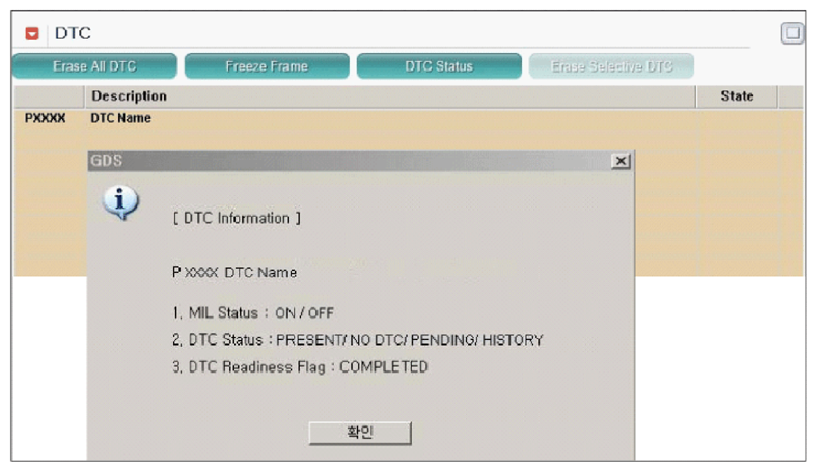Click the DTC Status PRESENT/PENDING line
Viewport: 816px width, 471px height.
click(357, 340)
